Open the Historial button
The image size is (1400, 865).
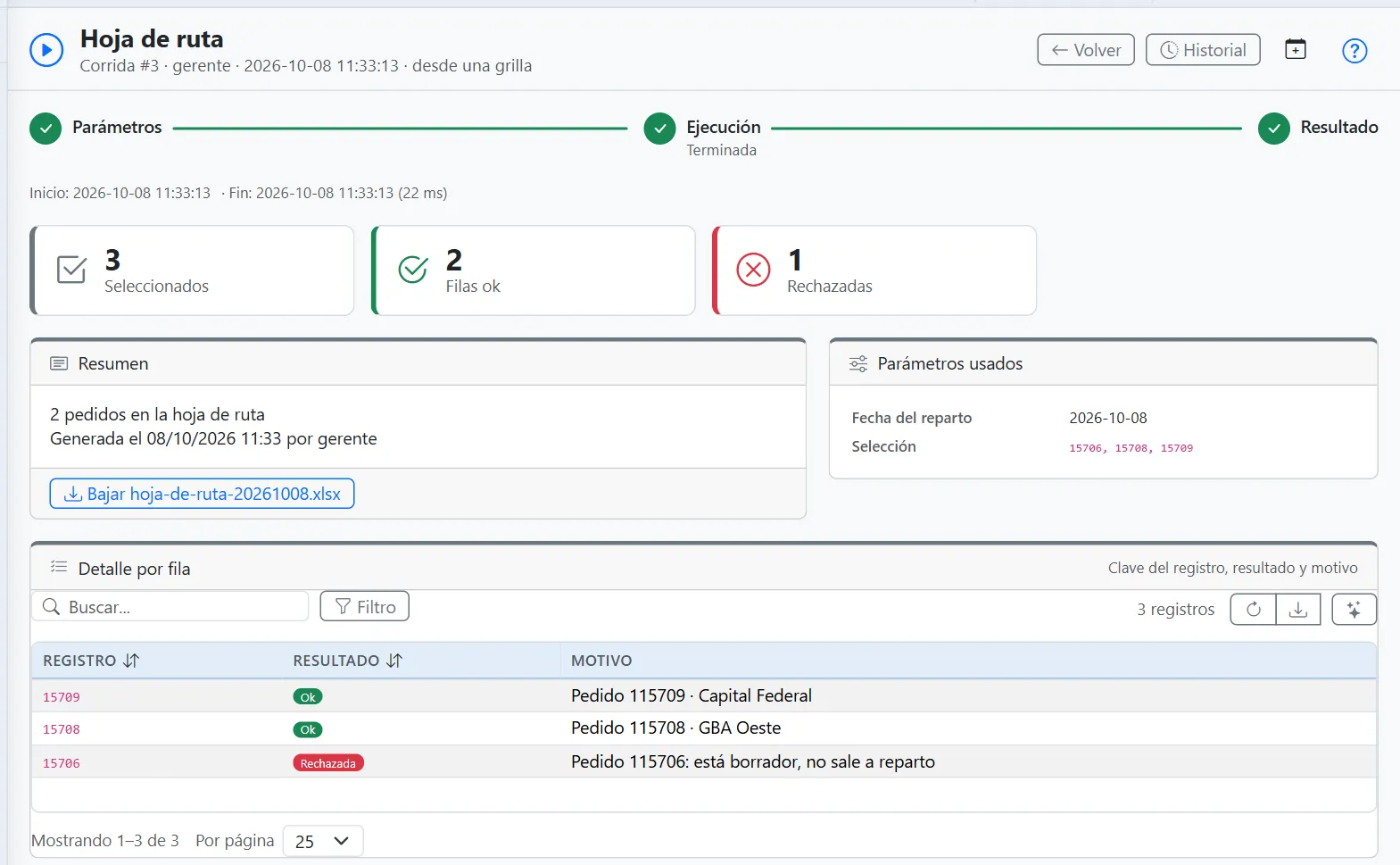(1203, 50)
